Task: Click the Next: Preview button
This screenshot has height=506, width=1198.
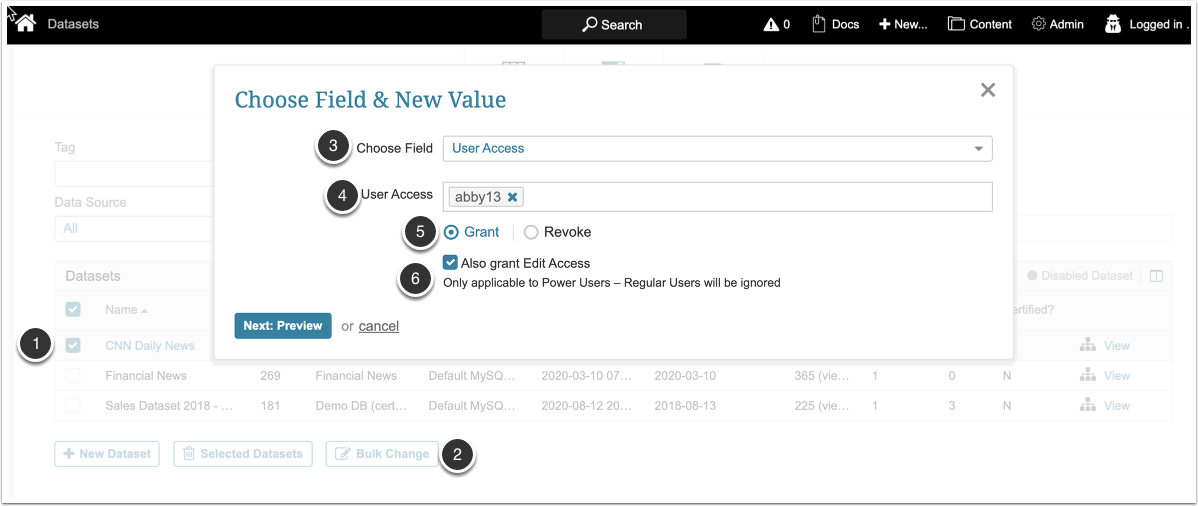Action: tap(283, 326)
